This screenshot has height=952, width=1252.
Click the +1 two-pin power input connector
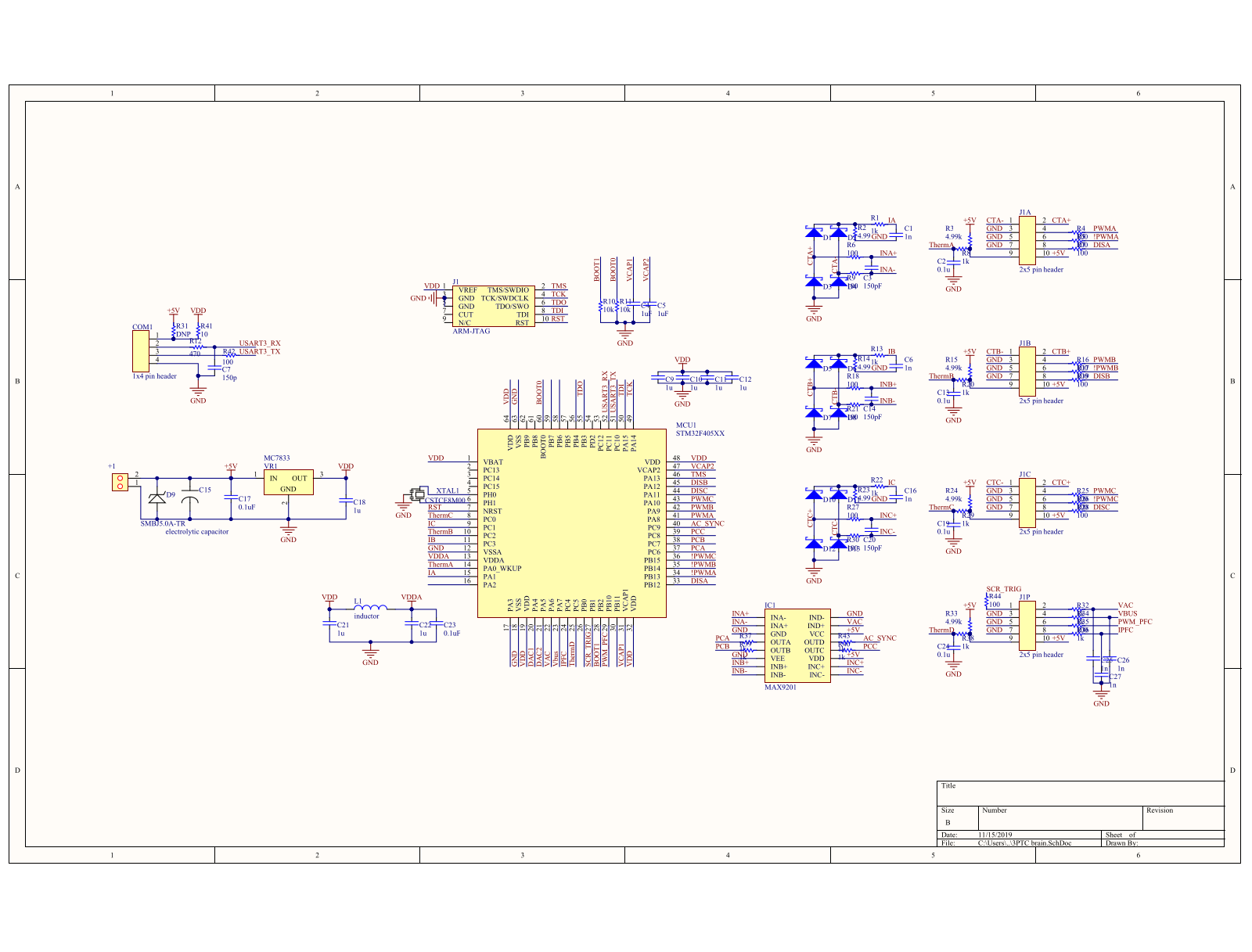pyautogui.click(x=120, y=482)
